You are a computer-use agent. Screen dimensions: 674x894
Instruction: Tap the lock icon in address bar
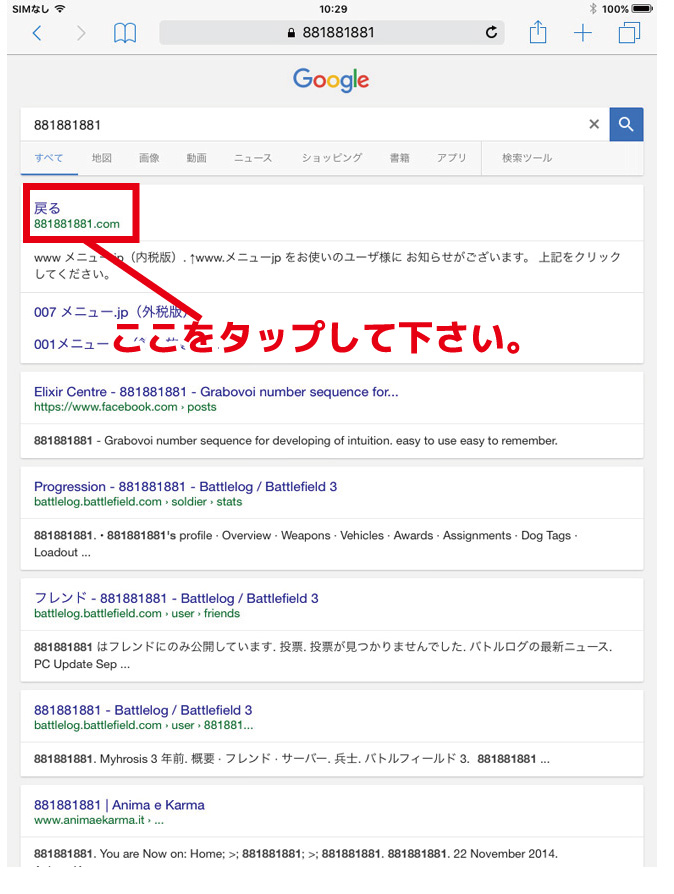coord(291,33)
